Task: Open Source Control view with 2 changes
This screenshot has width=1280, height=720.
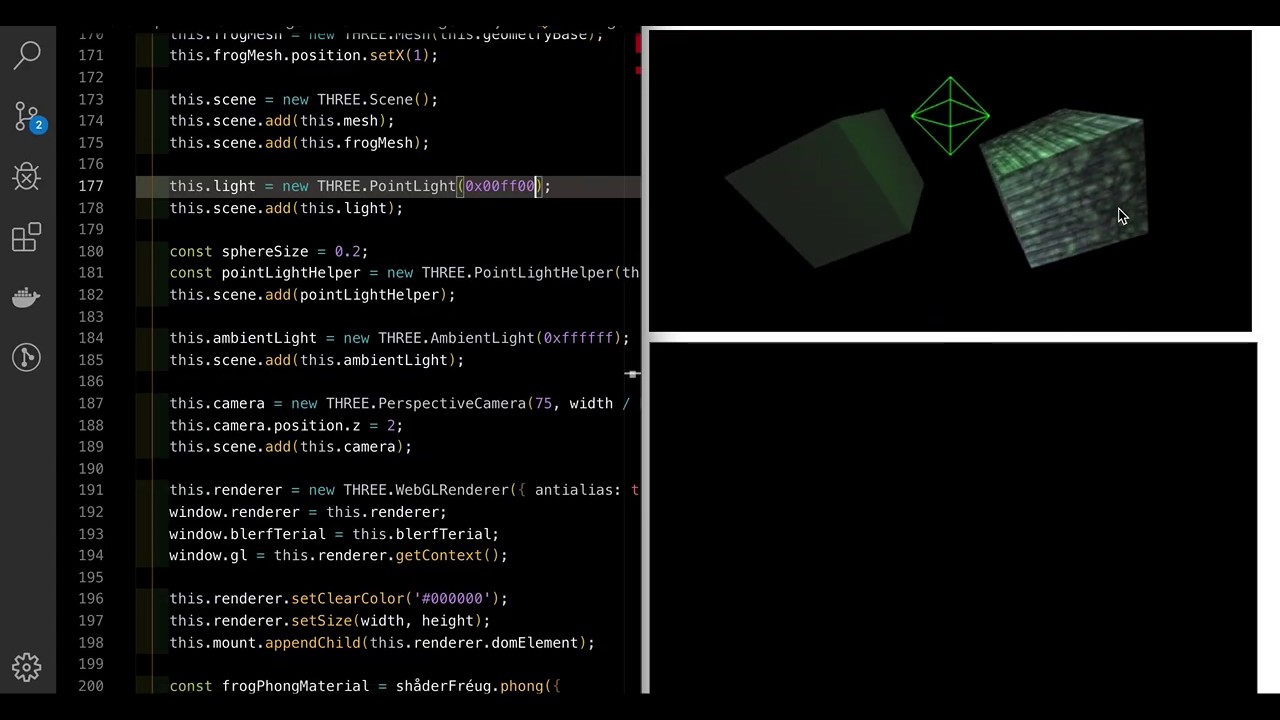Action: click(x=27, y=116)
